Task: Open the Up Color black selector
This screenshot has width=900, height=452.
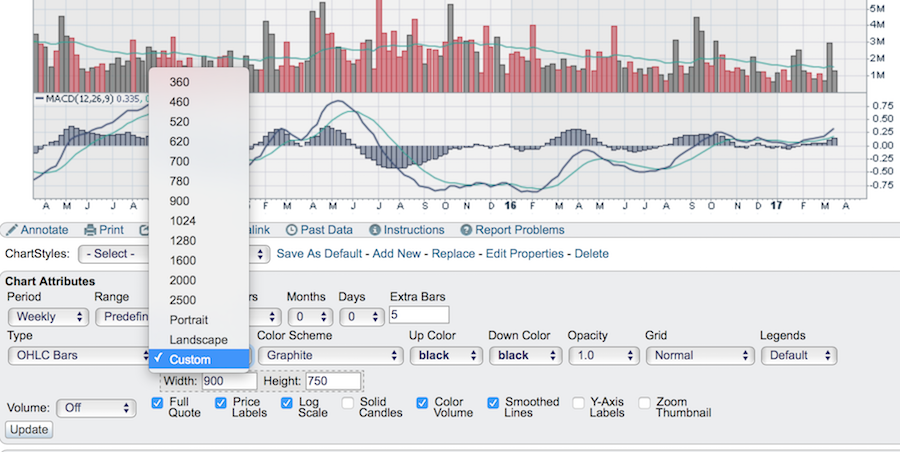Action: coord(443,355)
